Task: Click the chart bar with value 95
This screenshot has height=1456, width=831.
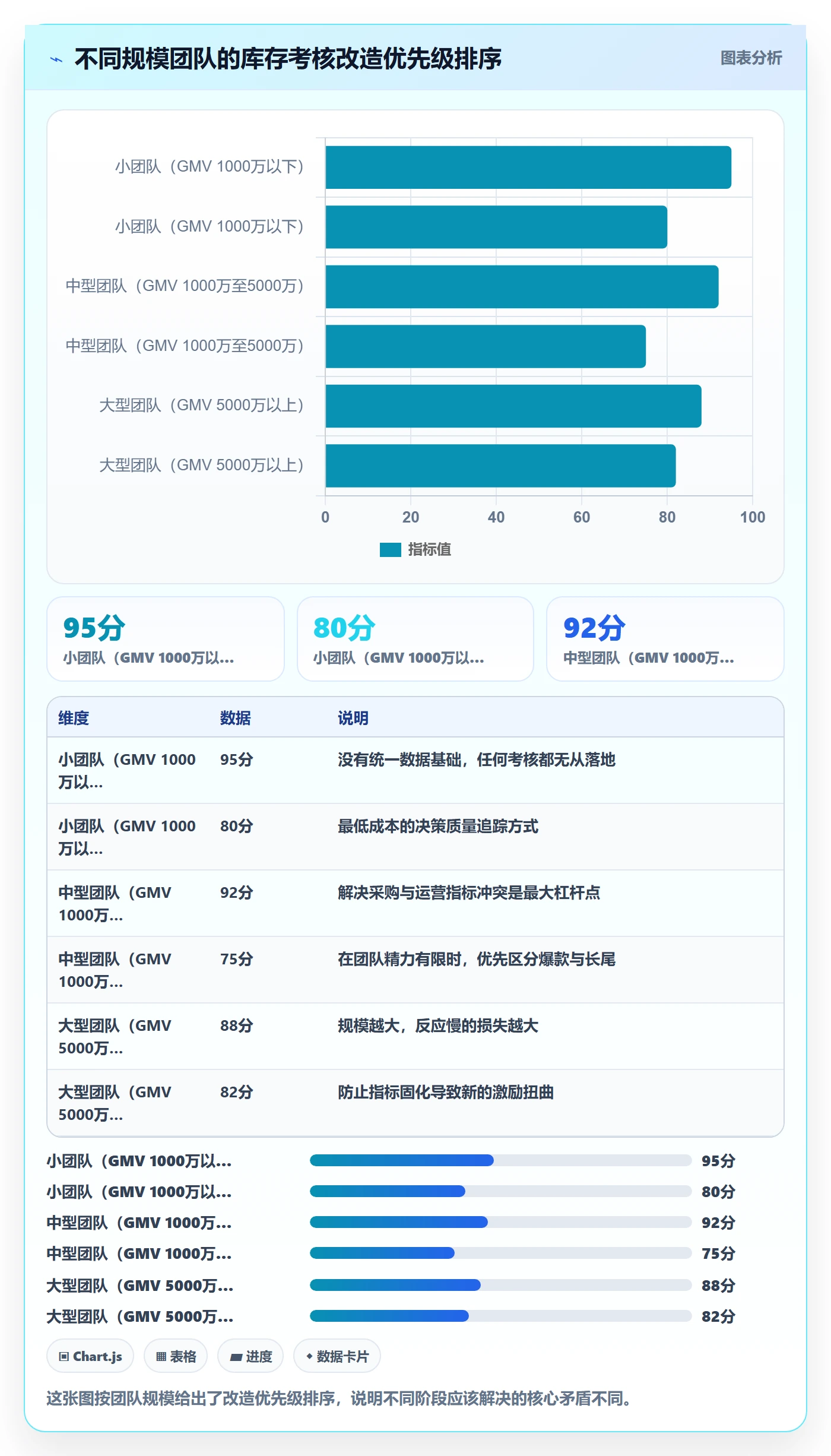Action: pyautogui.click(x=528, y=167)
